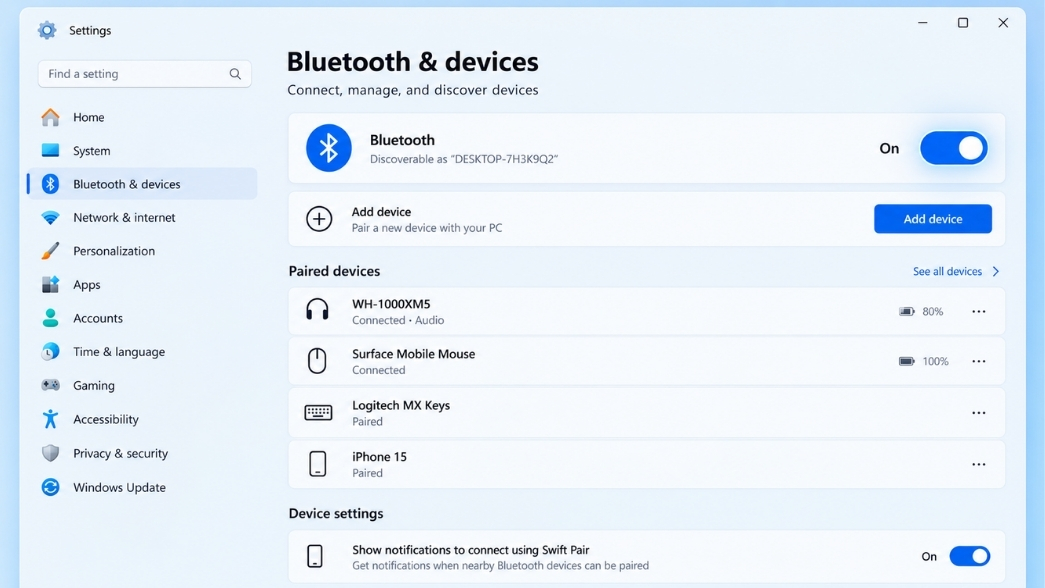Open more options for iPhone 15
1045x588 pixels.
tap(978, 465)
